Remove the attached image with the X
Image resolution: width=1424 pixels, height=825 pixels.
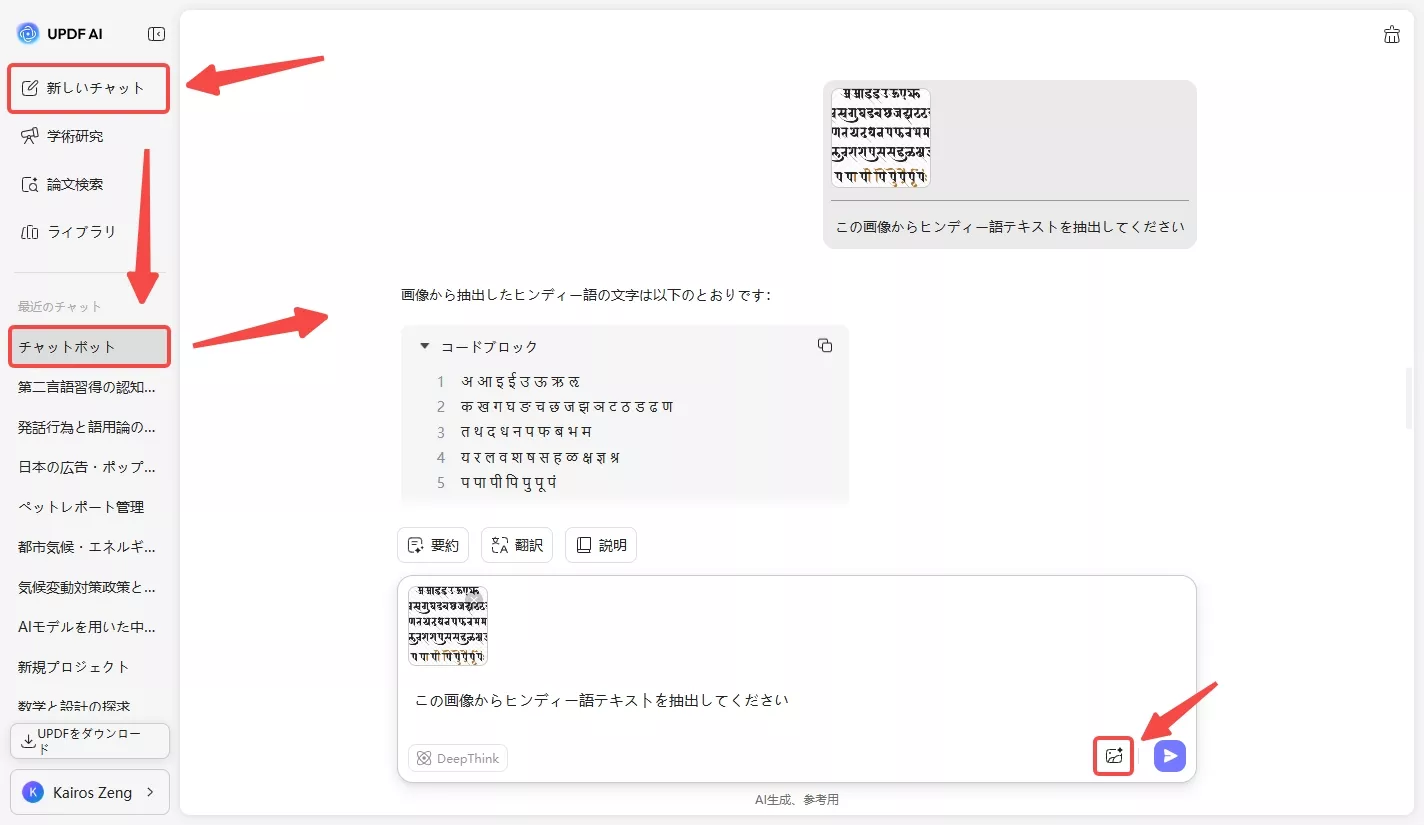(474, 597)
